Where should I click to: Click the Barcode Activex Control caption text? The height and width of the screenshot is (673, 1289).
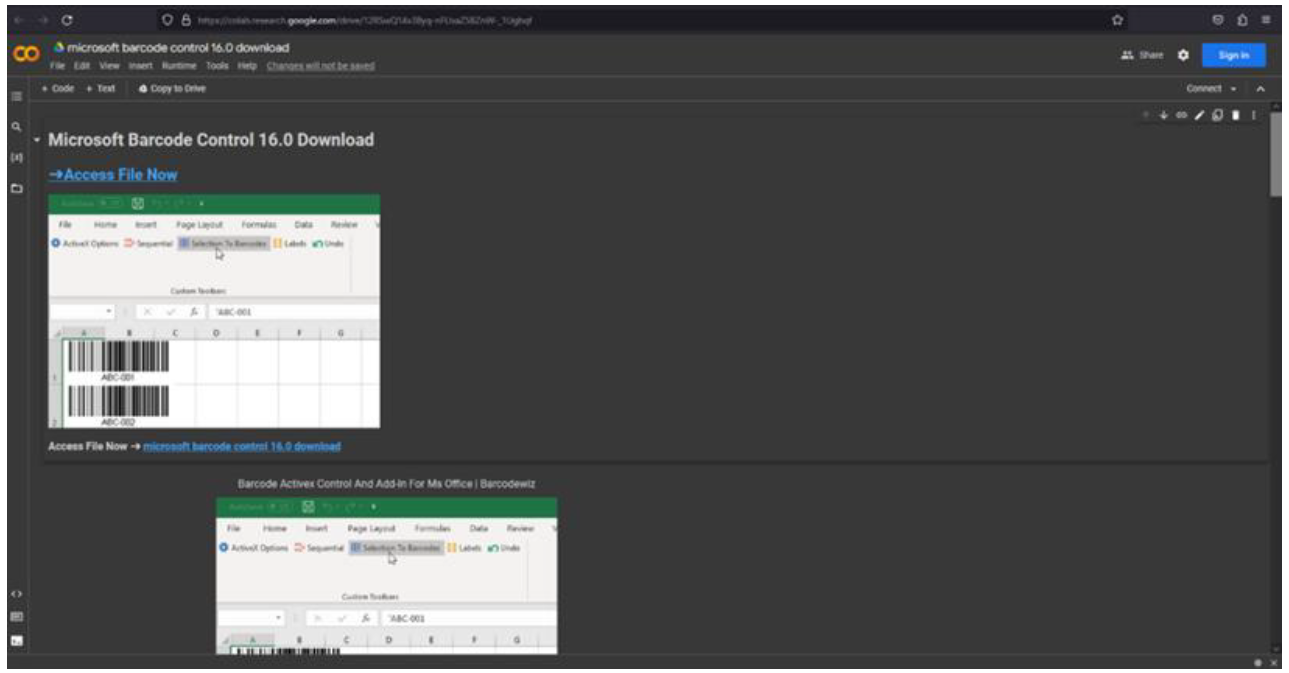[386, 484]
